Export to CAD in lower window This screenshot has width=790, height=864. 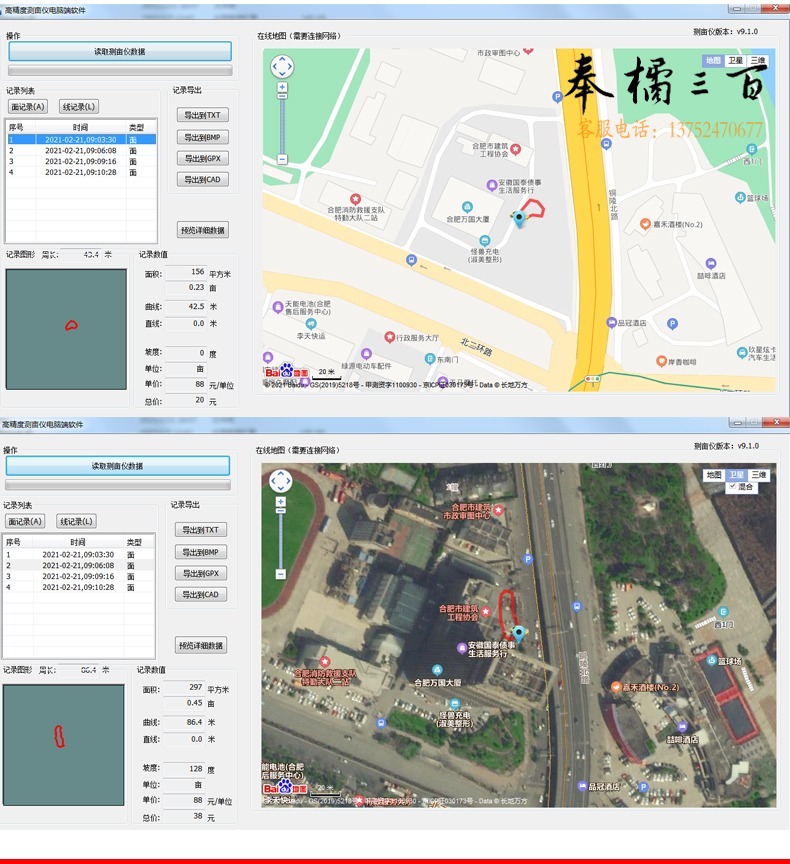(201, 594)
